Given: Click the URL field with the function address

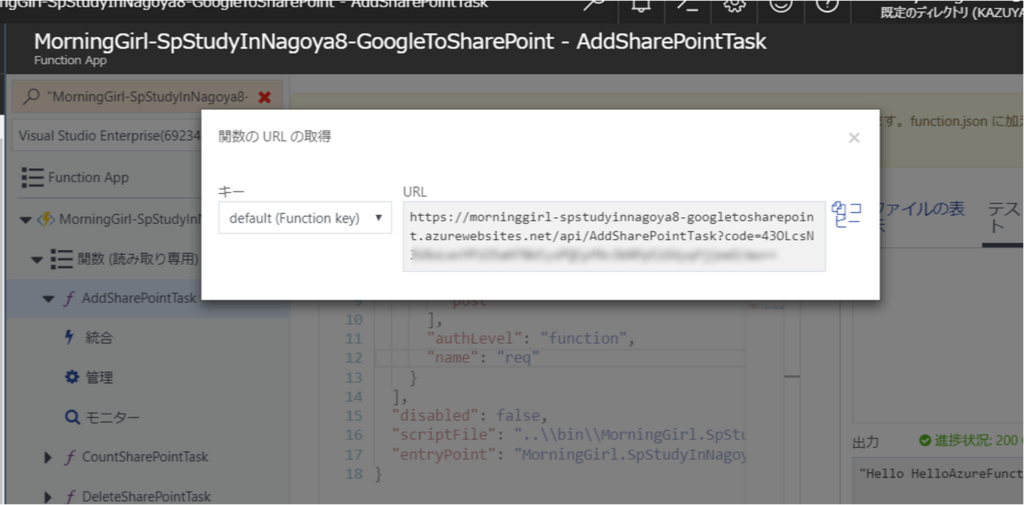Looking at the screenshot, I should 614,236.
